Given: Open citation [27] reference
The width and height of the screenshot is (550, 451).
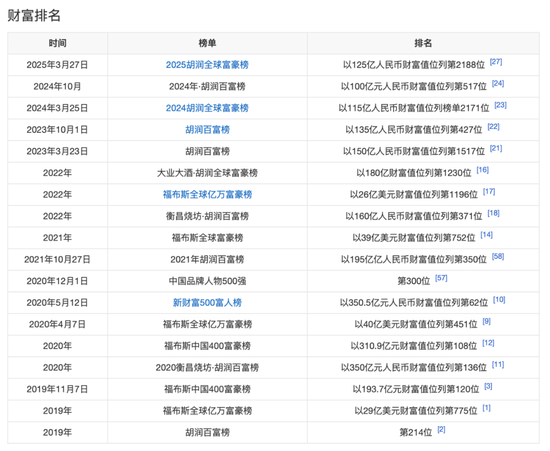Looking at the screenshot, I should [x=496, y=62].
